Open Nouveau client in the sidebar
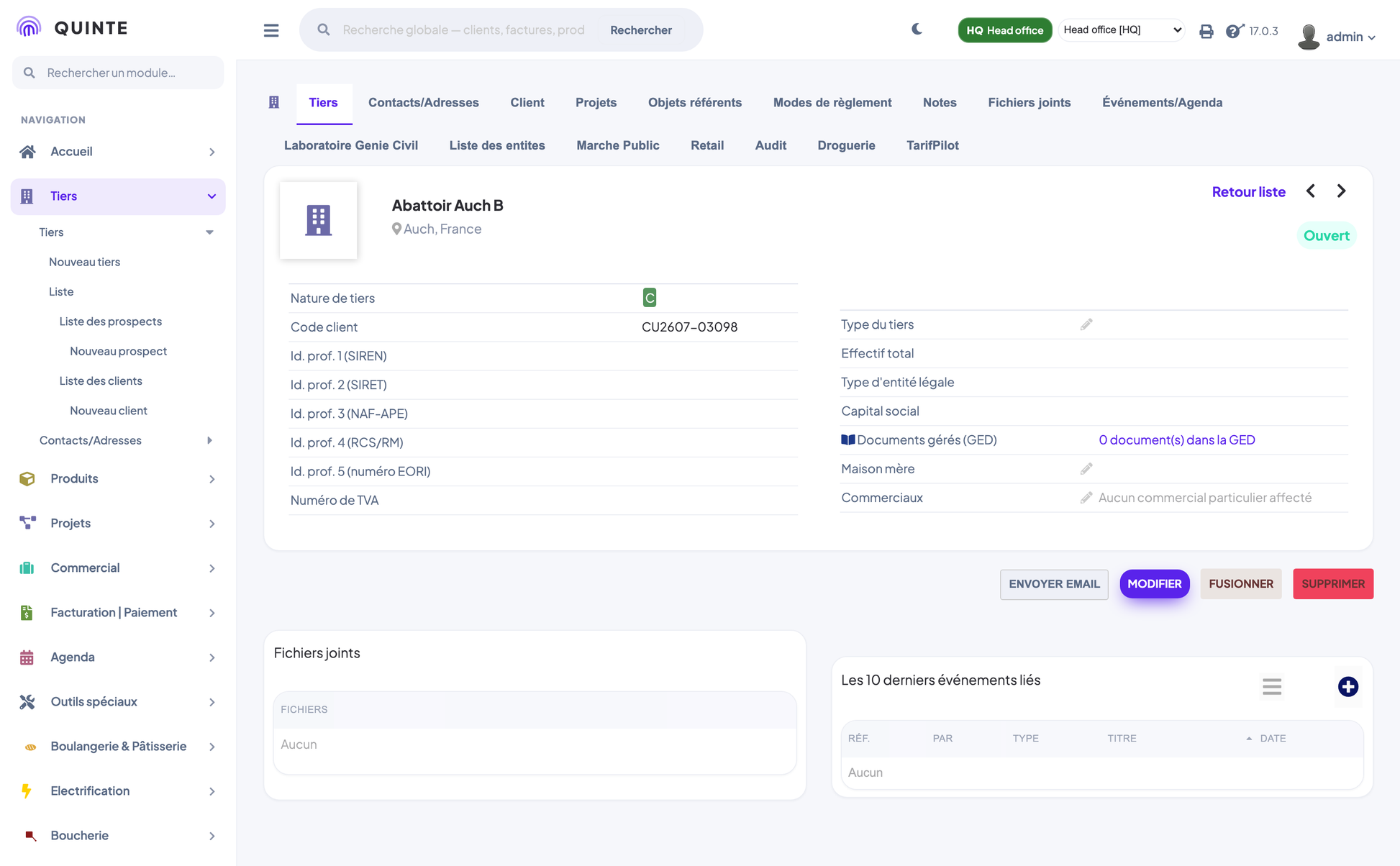 109,411
